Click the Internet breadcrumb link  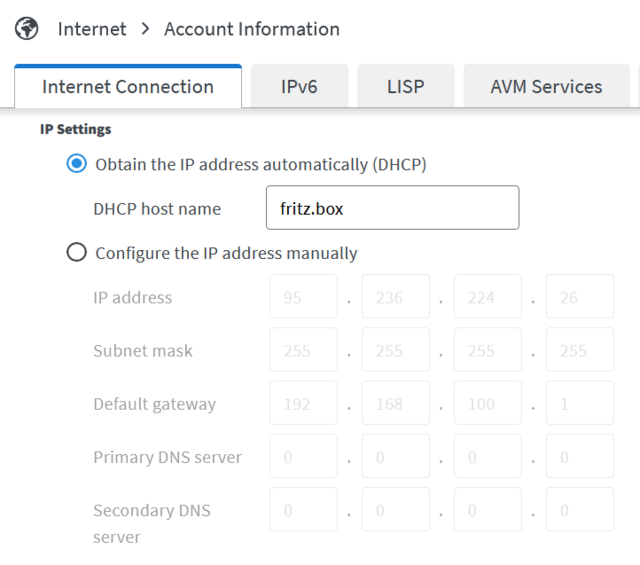(x=92, y=29)
